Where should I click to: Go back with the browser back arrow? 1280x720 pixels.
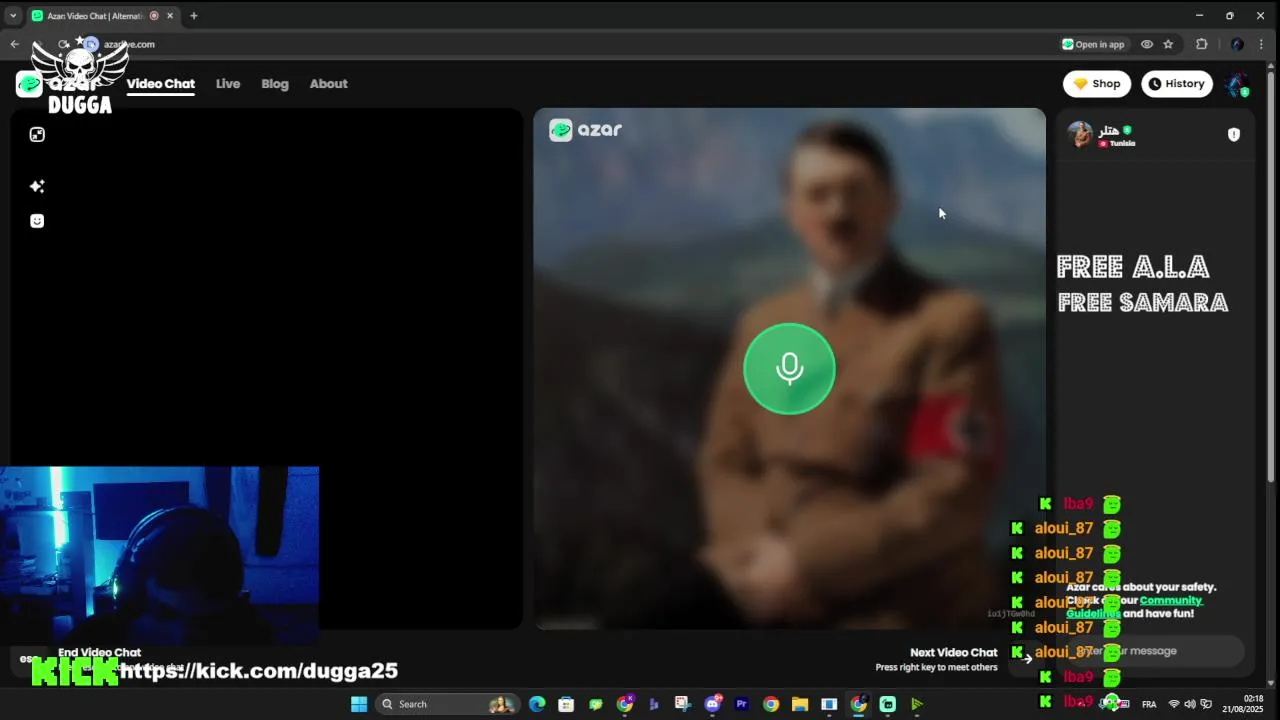[15, 44]
